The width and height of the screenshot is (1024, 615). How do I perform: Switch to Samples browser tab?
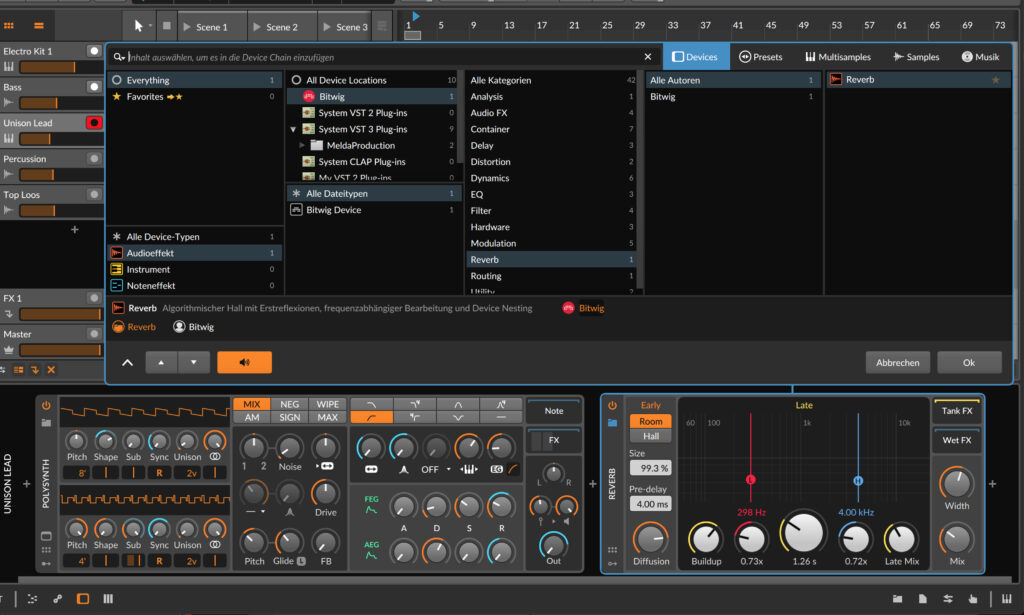[916, 57]
